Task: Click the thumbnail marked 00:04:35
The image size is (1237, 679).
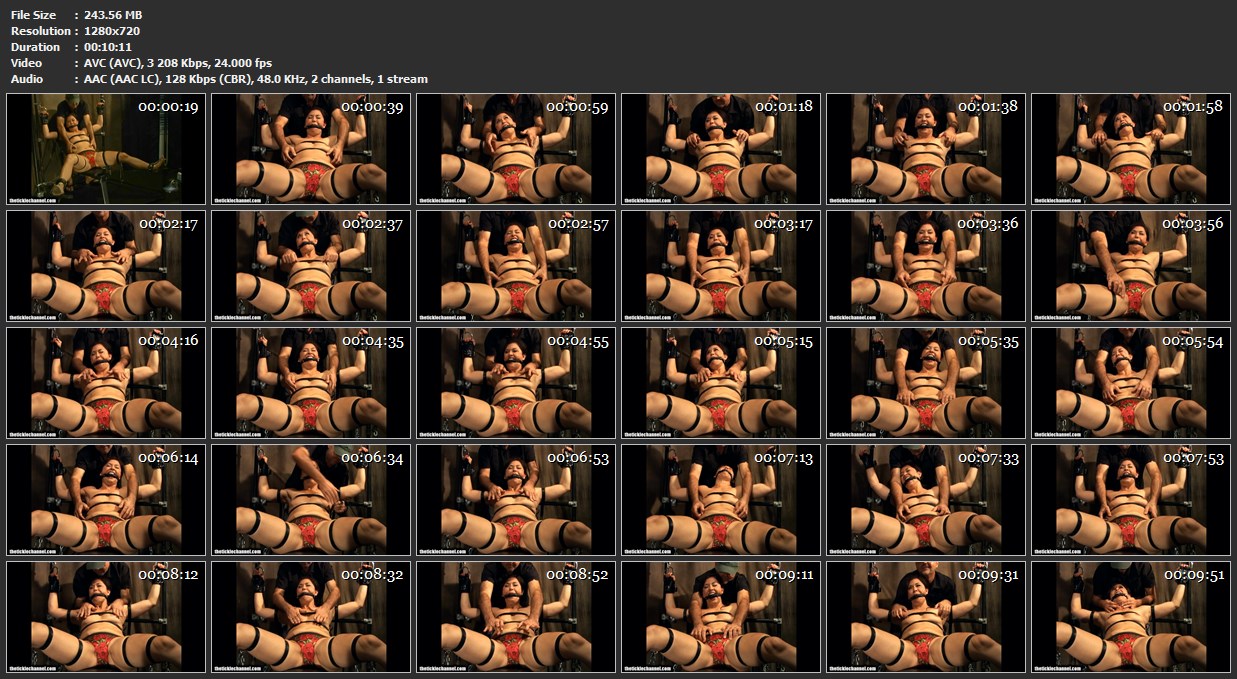Action: coord(310,383)
